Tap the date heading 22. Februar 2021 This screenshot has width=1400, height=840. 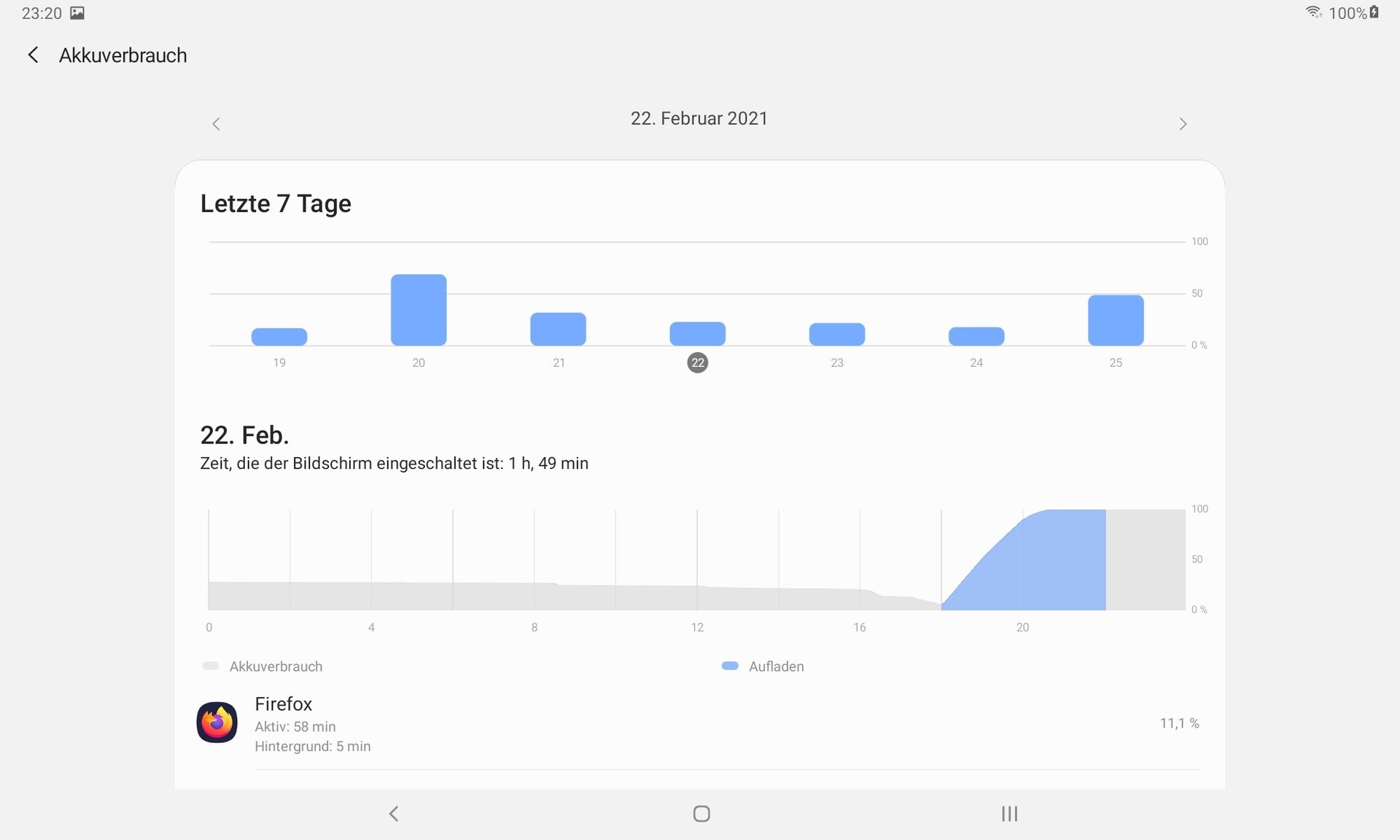(699, 118)
